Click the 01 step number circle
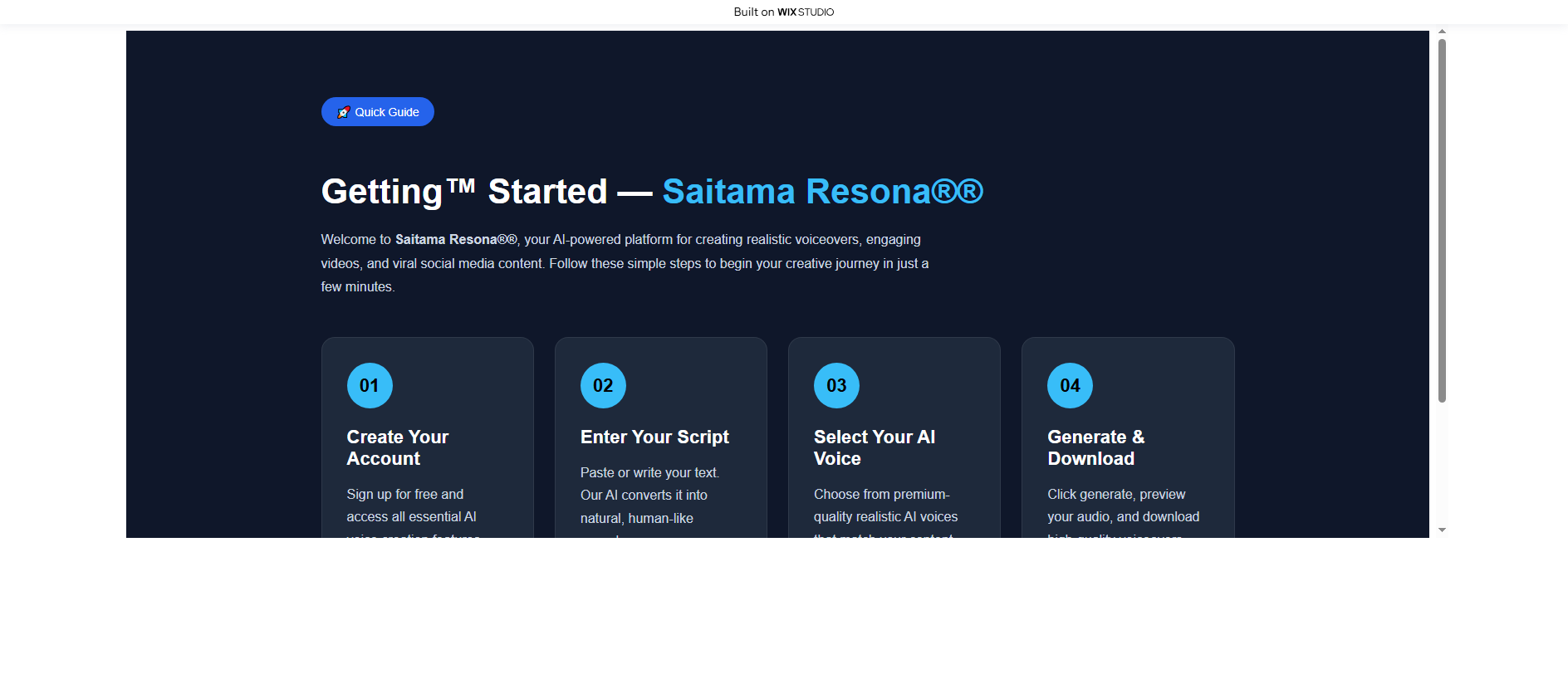Image resolution: width=1568 pixels, height=679 pixels. pos(370,385)
